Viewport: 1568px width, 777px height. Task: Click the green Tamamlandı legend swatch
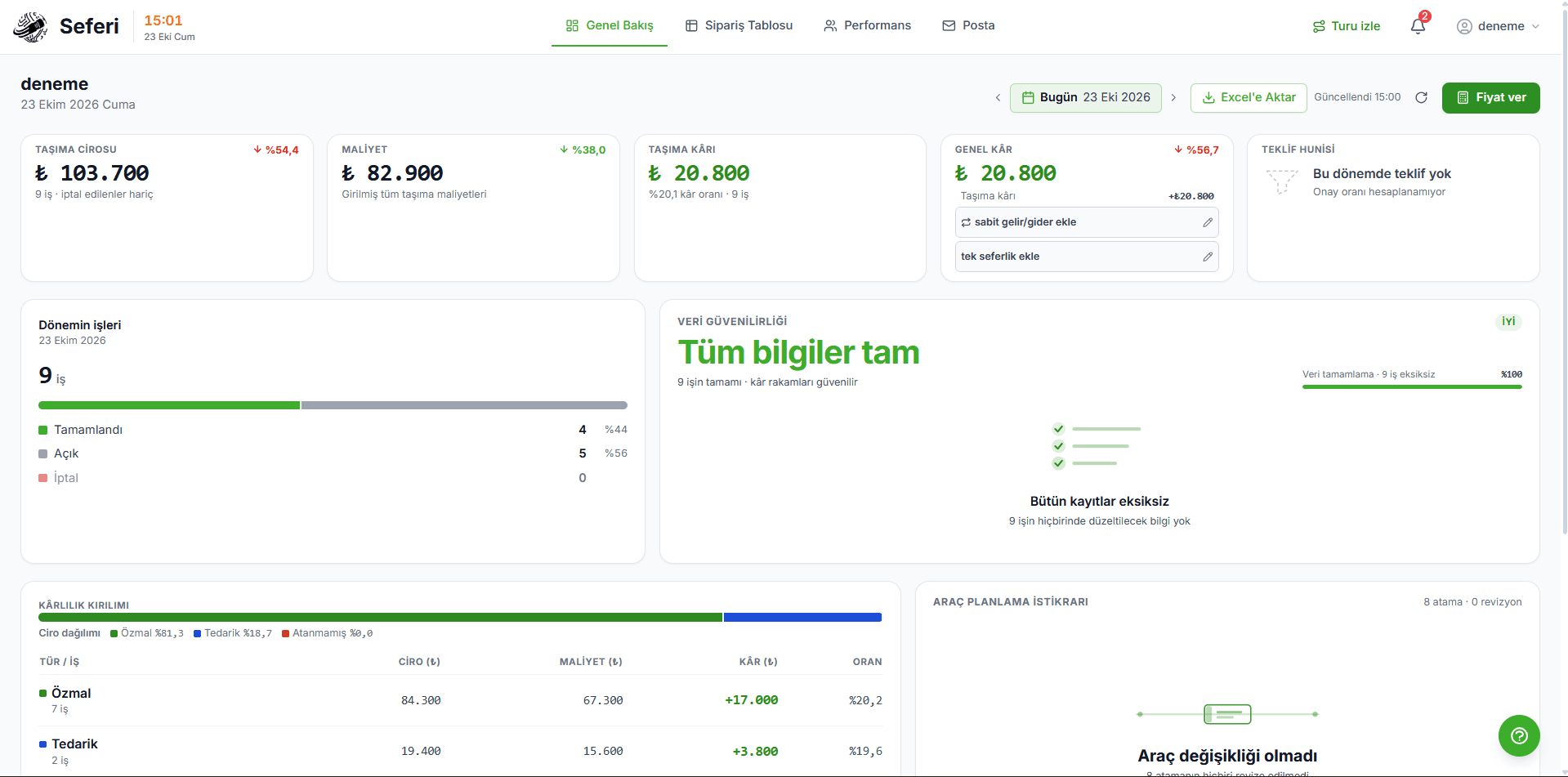coord(43,431)
